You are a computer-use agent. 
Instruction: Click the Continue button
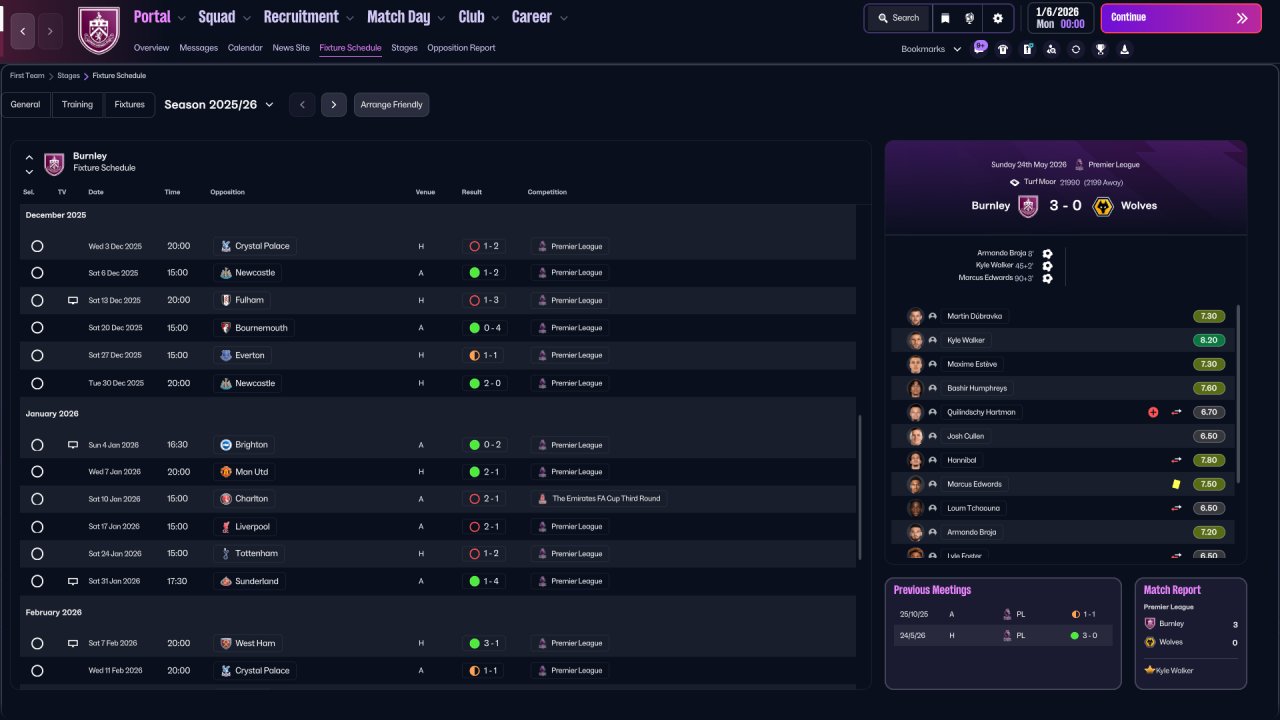(x=1181, y=18)
